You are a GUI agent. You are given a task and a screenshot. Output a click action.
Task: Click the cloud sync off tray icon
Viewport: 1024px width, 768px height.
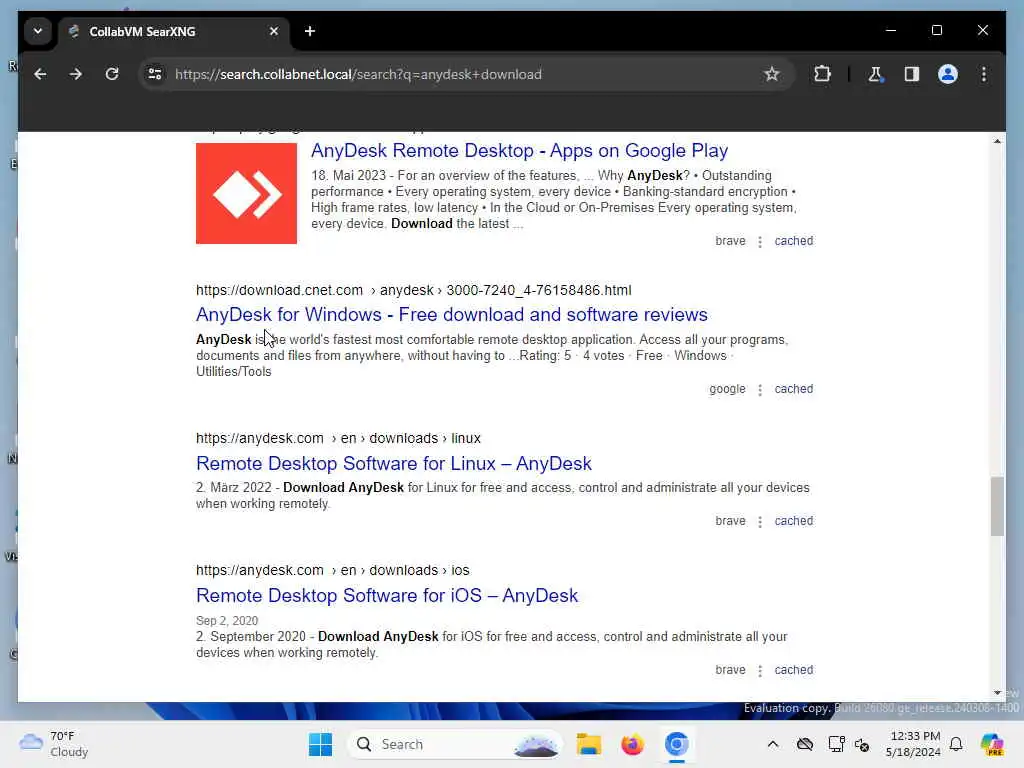pyautogui.click(x=805, y=744)
